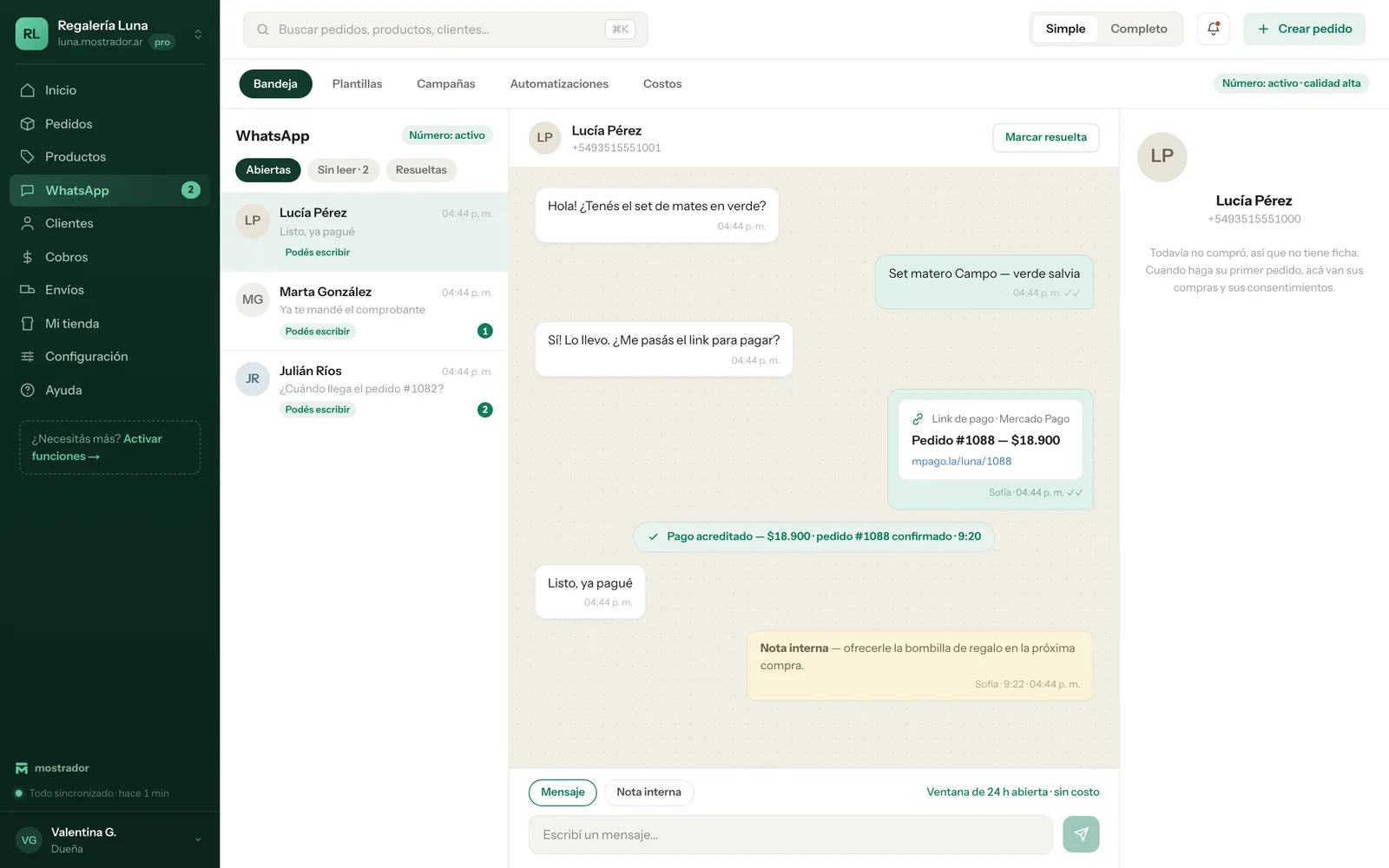Viewport: 1389px width, 868px height.
Task: Click Lucía Pérez large profile avatar
Action: pos(1162,156)
